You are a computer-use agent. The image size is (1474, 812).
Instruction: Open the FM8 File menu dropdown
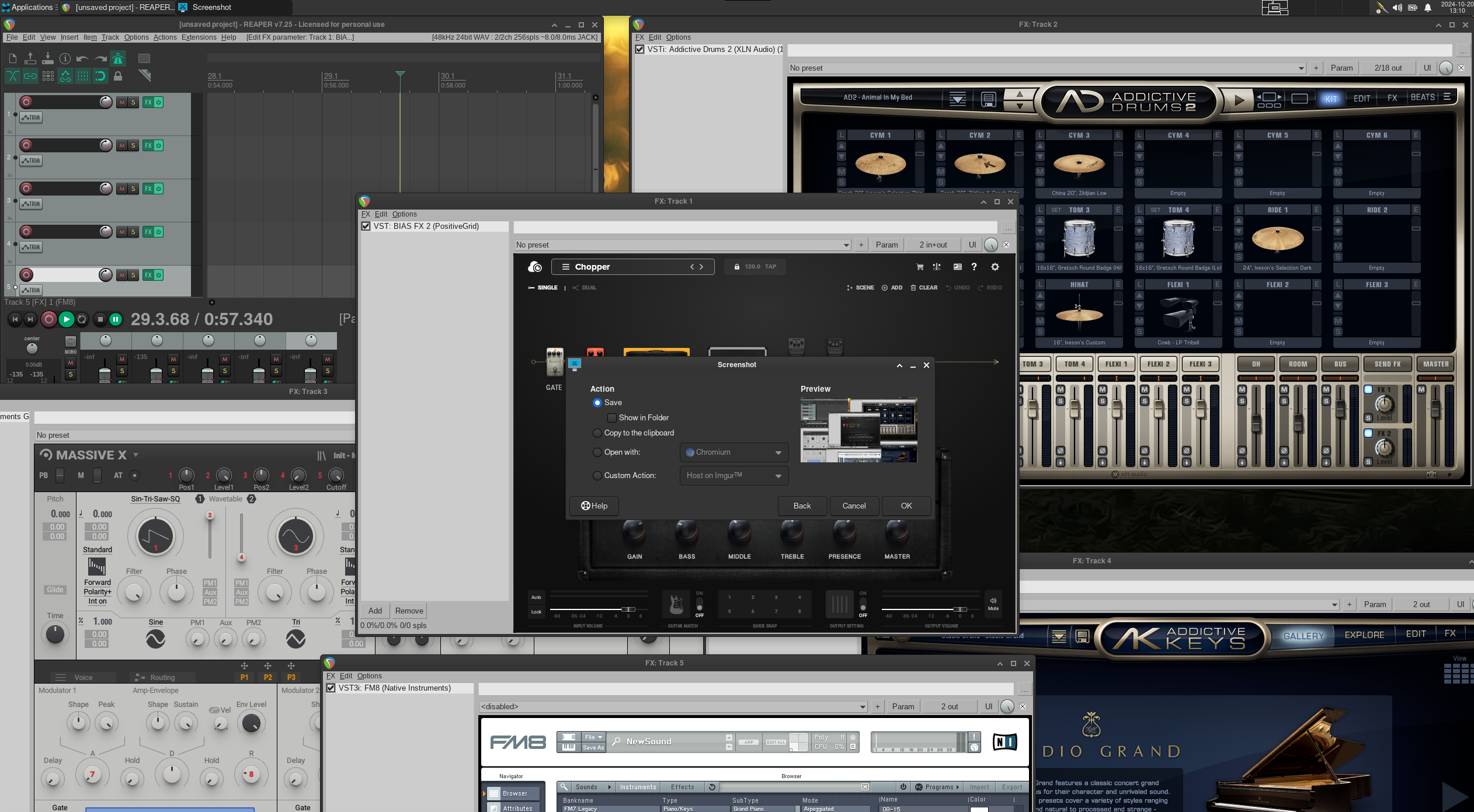click(593, 737)
